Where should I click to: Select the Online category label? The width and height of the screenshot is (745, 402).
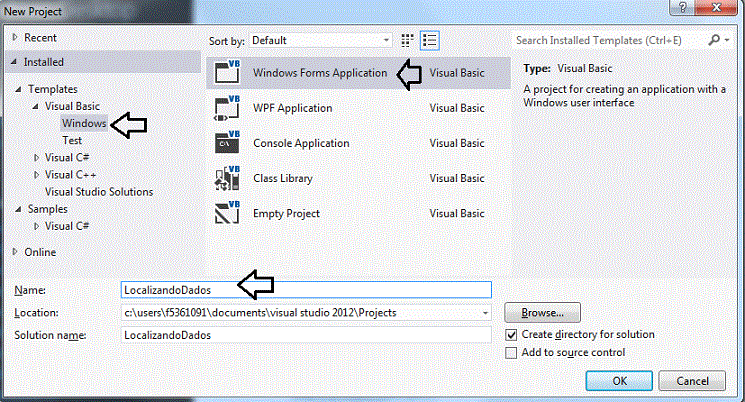[40, 252]
